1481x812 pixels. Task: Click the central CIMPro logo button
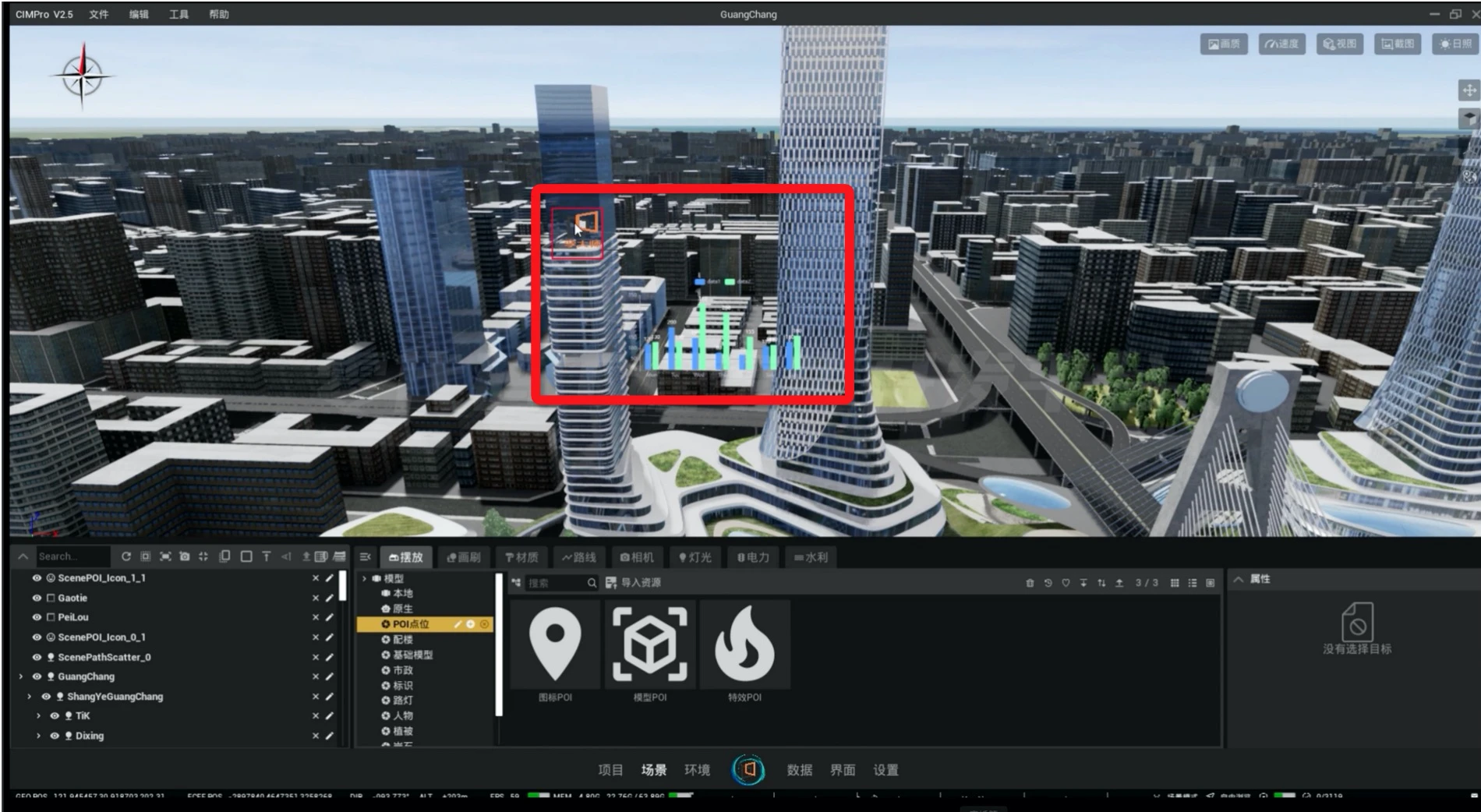pos(748,769)
